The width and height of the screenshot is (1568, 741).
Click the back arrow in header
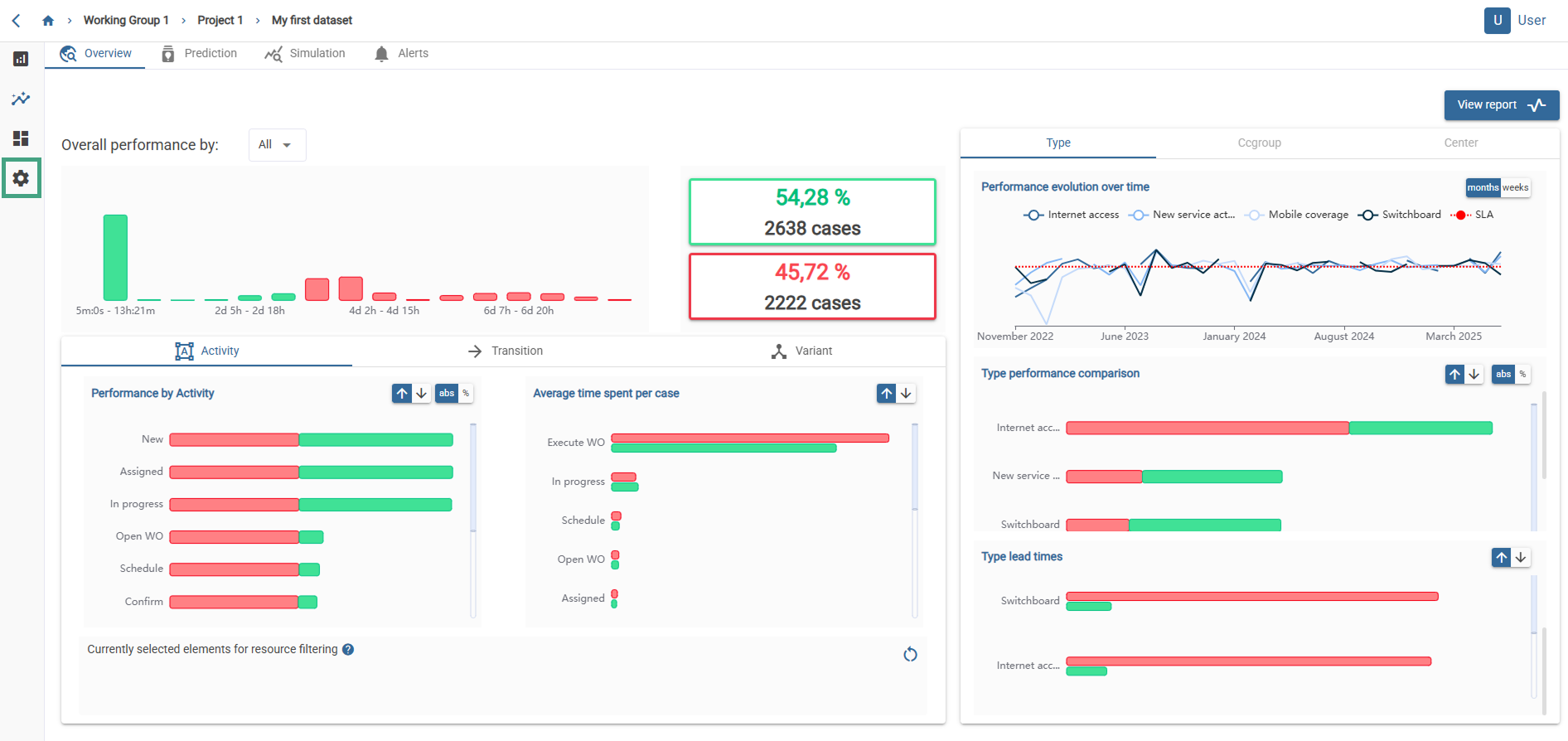pyautogui.click(x=17, y=21)
